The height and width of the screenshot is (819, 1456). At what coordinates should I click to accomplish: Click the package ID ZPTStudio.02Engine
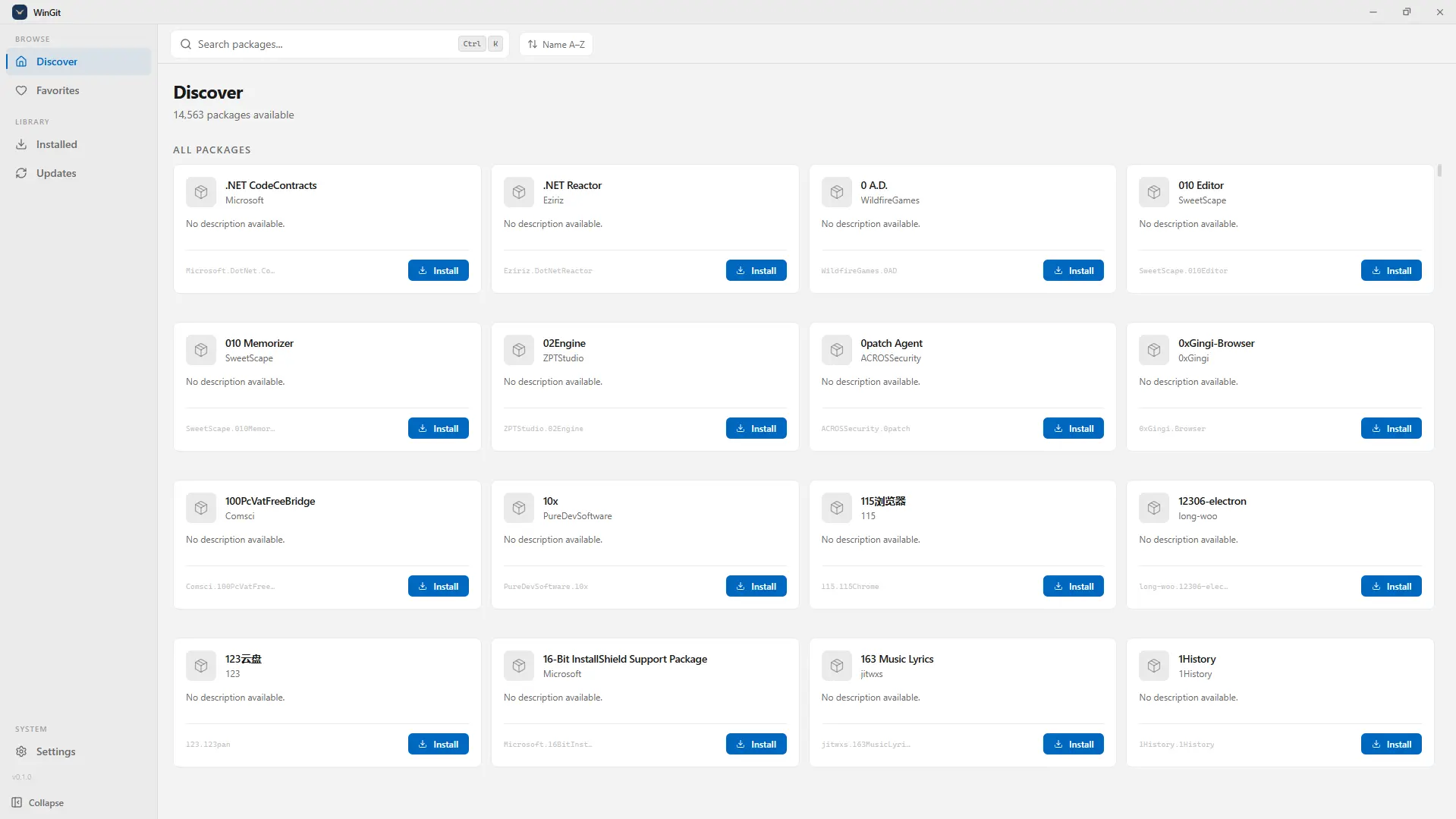[x=543, y=429]
